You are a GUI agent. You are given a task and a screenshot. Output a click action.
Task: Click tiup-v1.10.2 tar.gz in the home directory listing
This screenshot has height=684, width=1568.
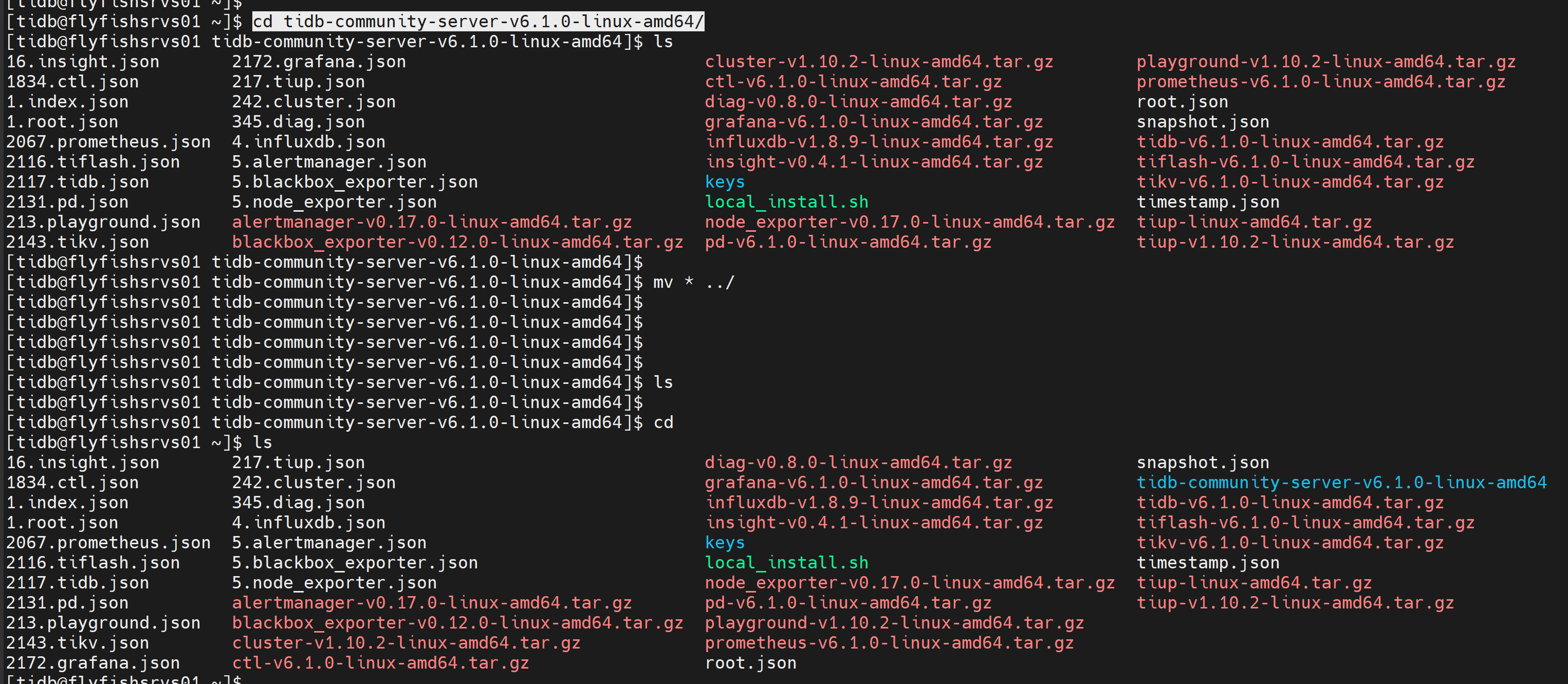1295,603
